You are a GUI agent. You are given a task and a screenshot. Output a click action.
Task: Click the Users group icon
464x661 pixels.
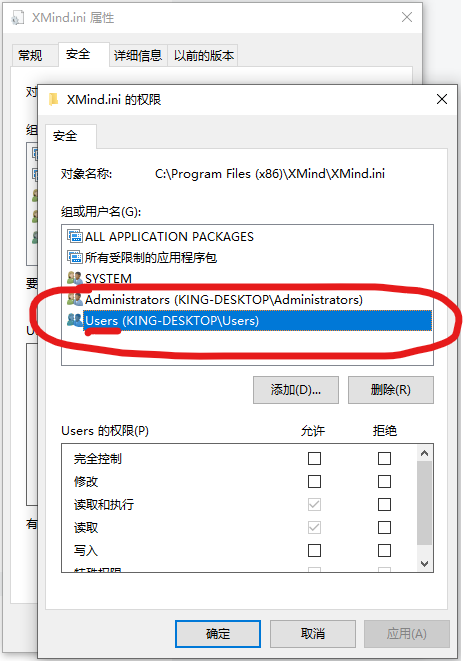[x=75, y=320]
